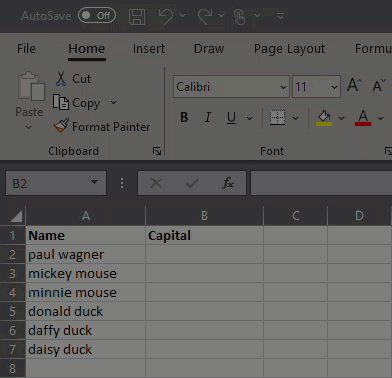Click the Touch/Mouse Mode hand icon

(239, 17)
